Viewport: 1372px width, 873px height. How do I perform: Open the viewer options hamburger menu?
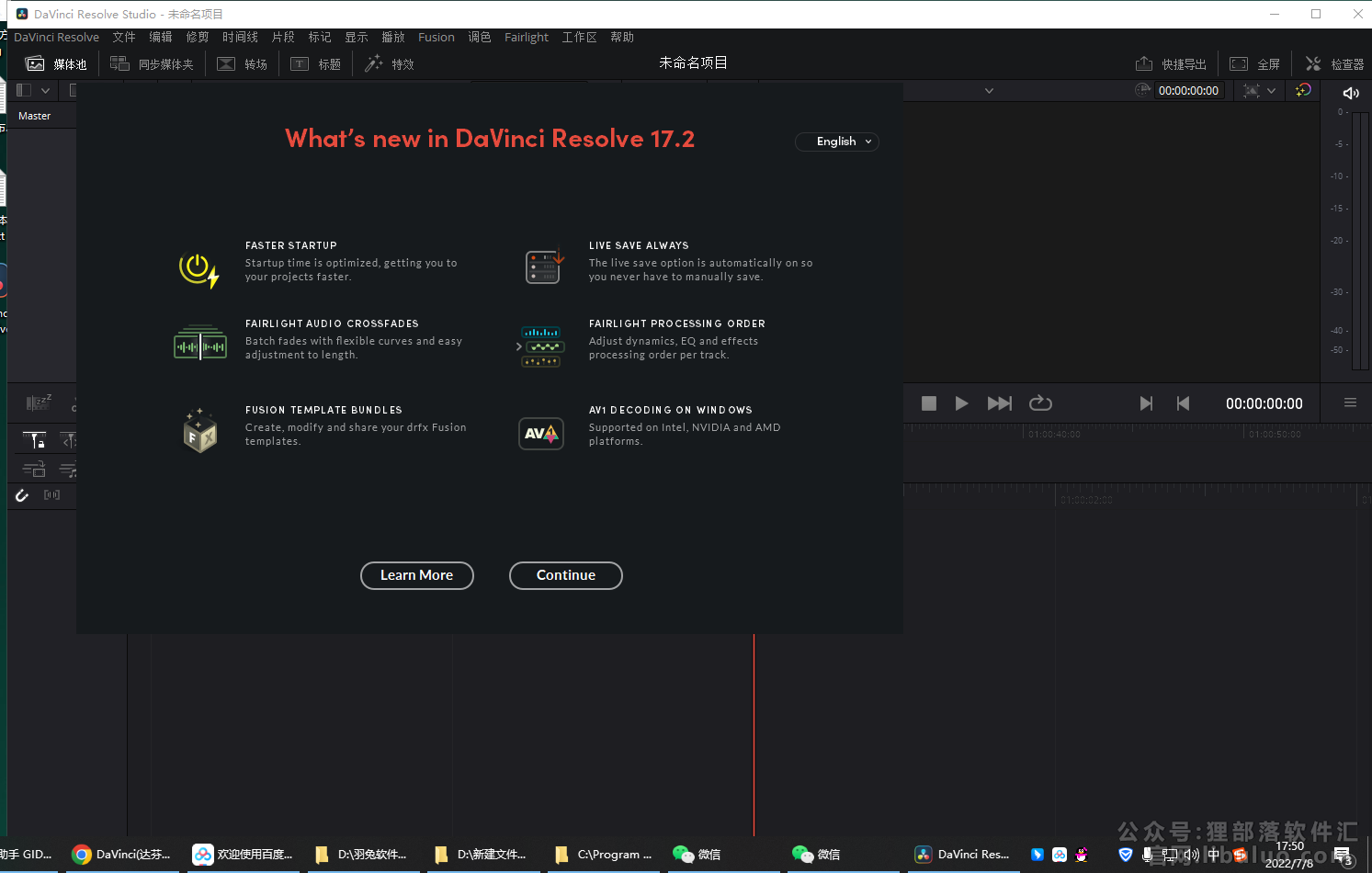pos(1350,402)
